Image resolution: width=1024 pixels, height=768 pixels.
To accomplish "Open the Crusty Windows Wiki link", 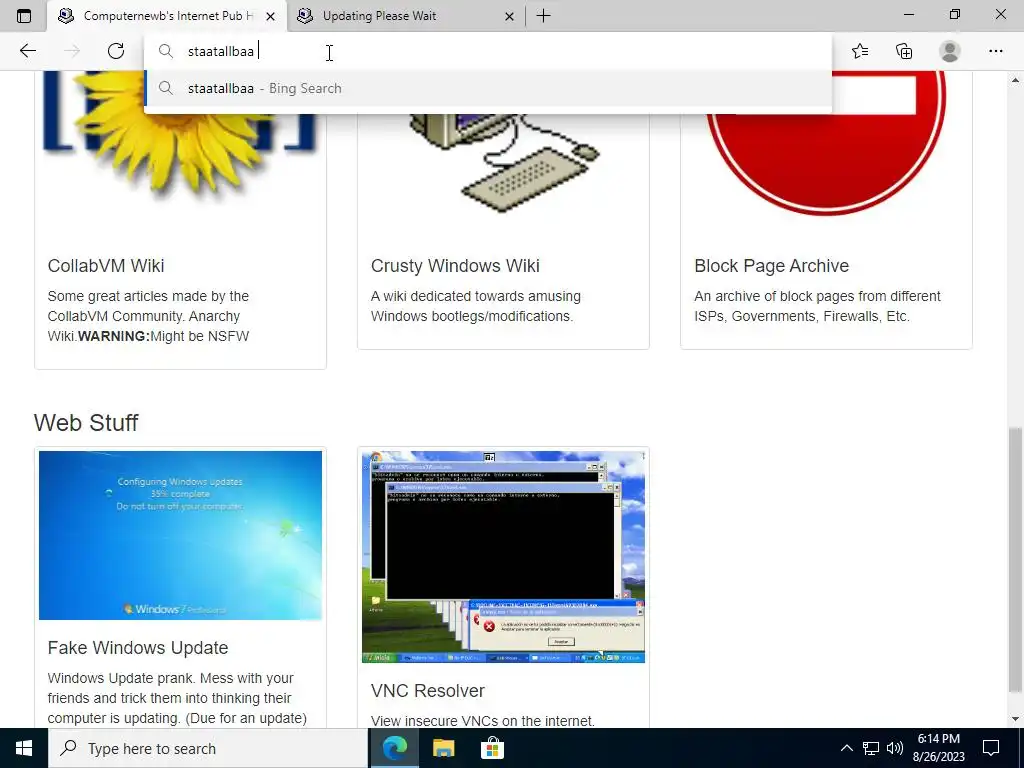I will tap(455, 266).
